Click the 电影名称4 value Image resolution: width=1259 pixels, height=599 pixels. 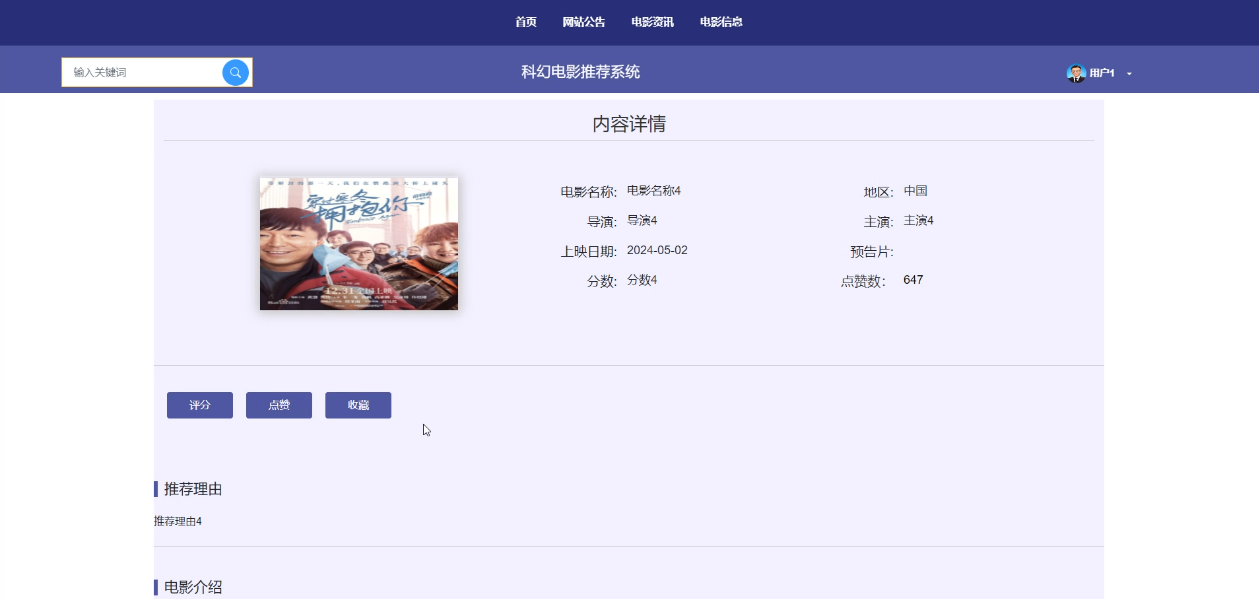click(x=654, y=190)
